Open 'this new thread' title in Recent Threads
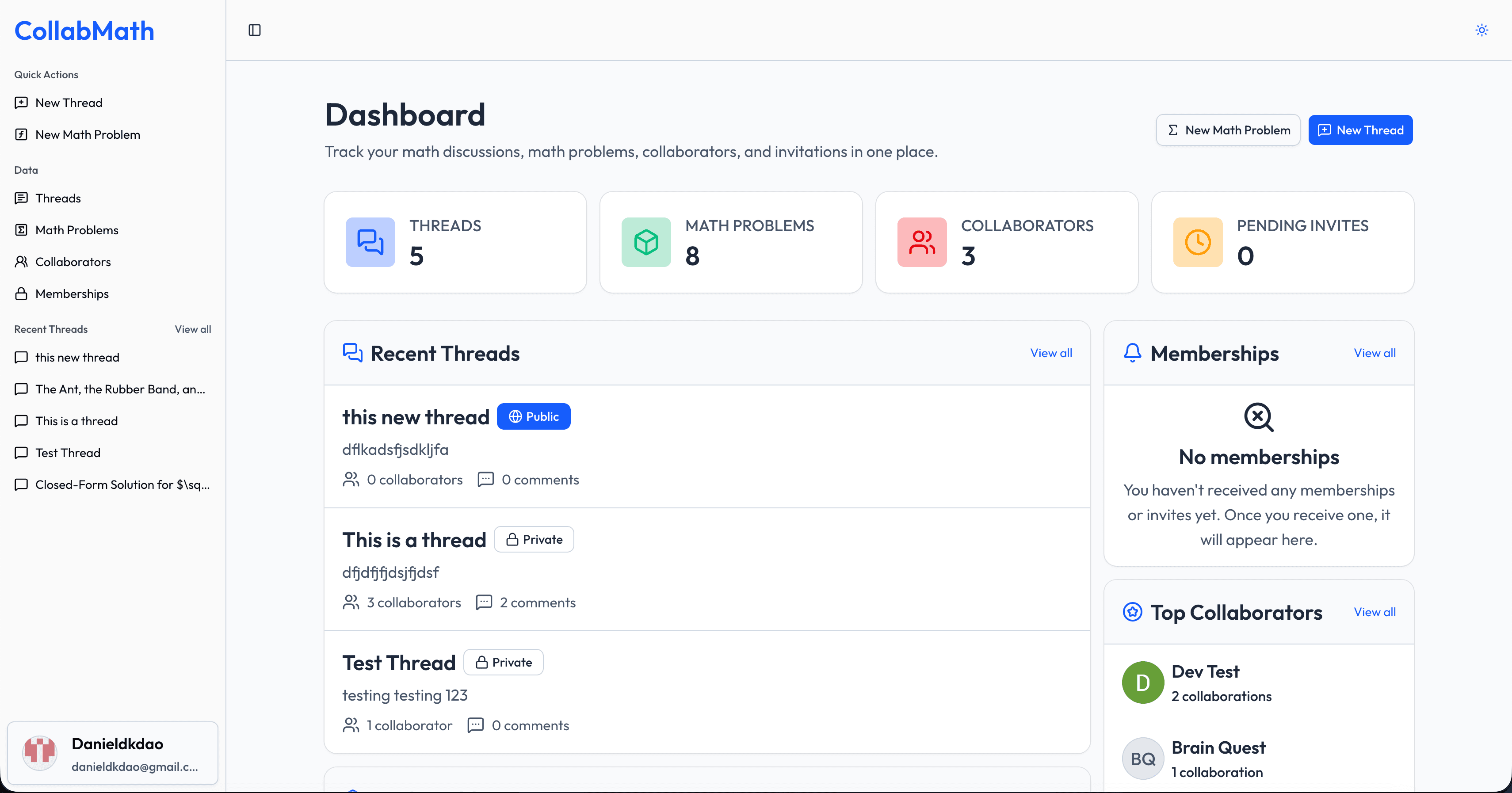 pos(416,417)
